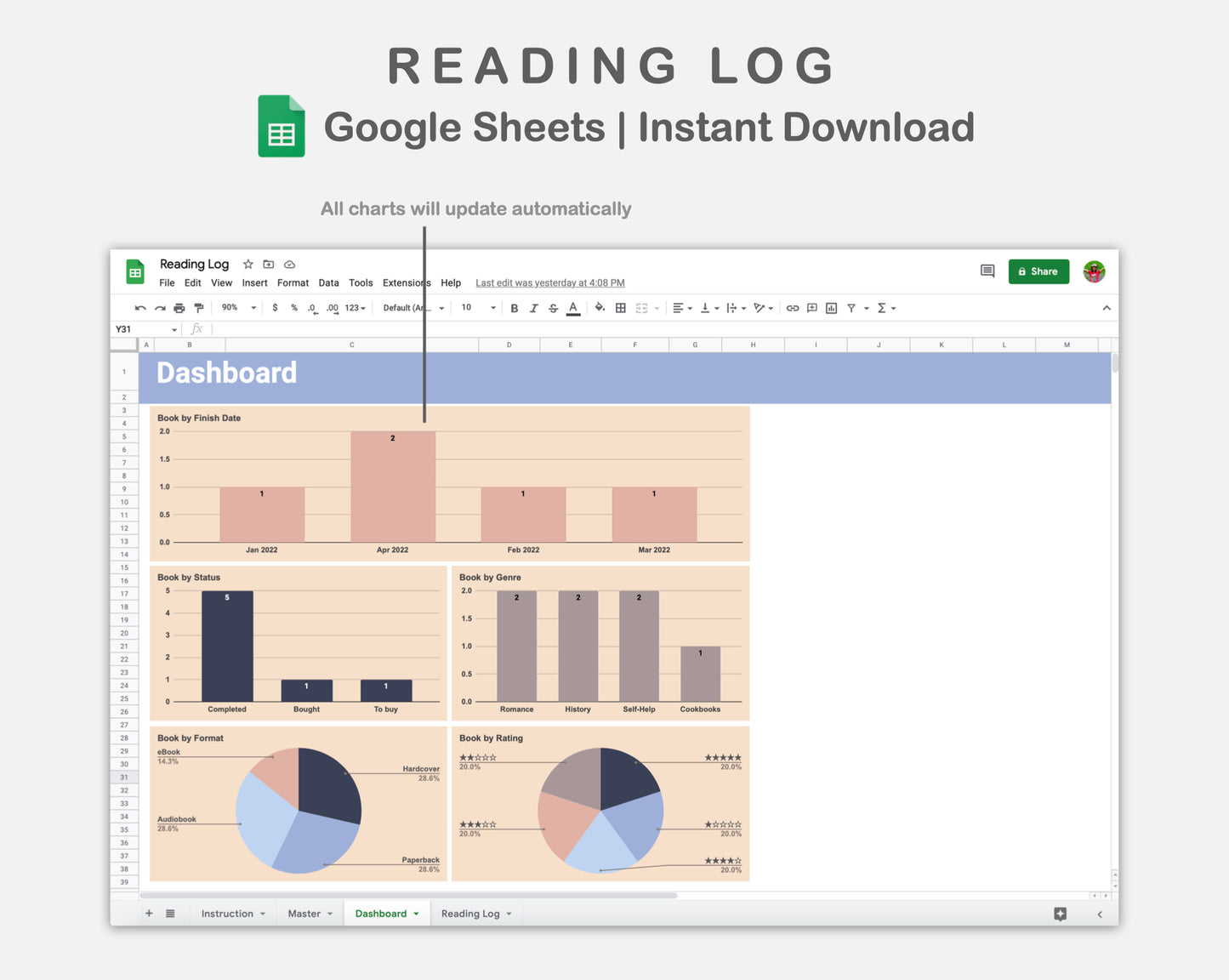Select the Paint format tool
Screen dimensions: 1229x980
coord(198,307)
